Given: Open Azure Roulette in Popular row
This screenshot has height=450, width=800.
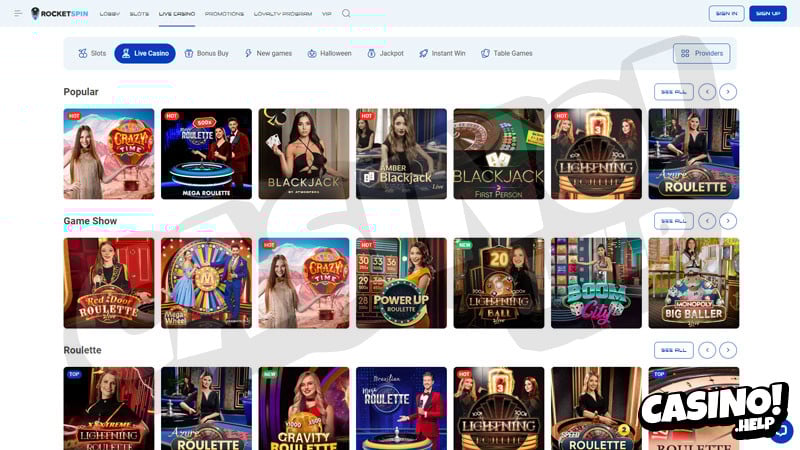Looking at the screenshot, I should tap(693, 154).
